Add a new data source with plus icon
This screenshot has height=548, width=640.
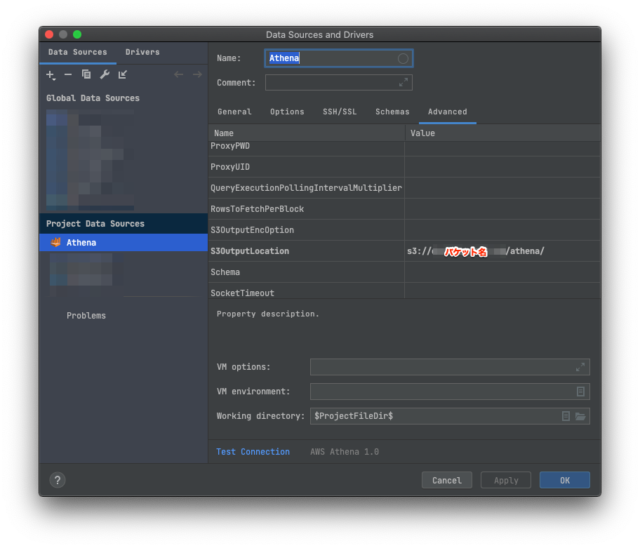click(x=51, y=75)
